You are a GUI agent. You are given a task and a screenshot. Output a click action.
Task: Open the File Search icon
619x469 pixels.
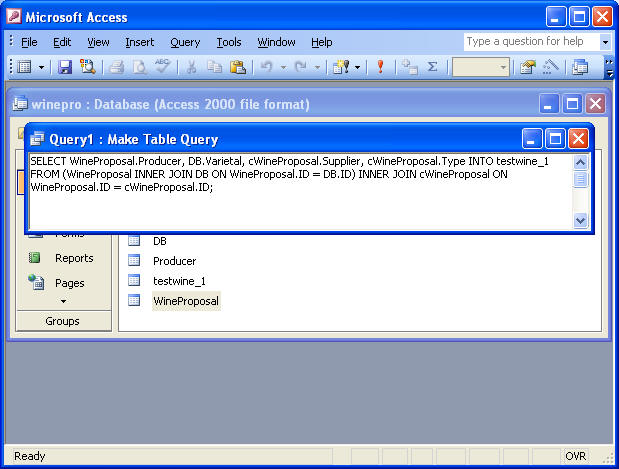point(88,67)
